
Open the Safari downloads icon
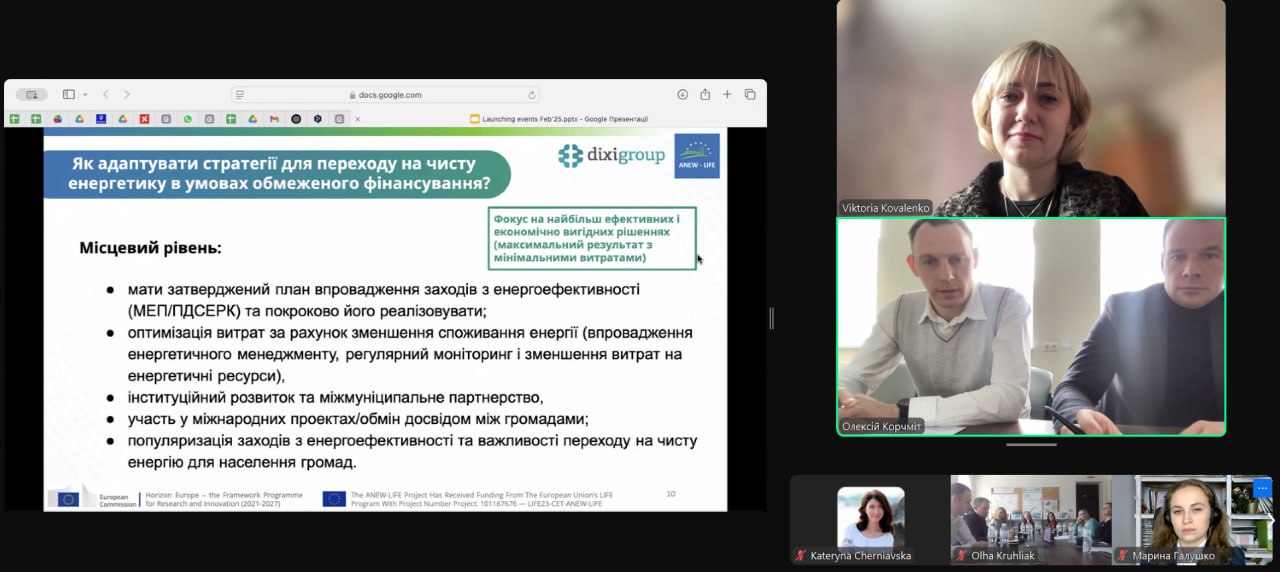tap(683, 94)
